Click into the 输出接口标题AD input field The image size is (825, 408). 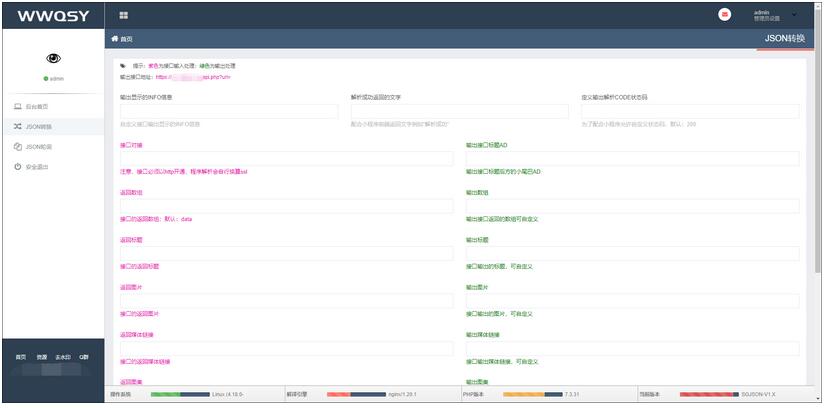(x=632, y=158)
